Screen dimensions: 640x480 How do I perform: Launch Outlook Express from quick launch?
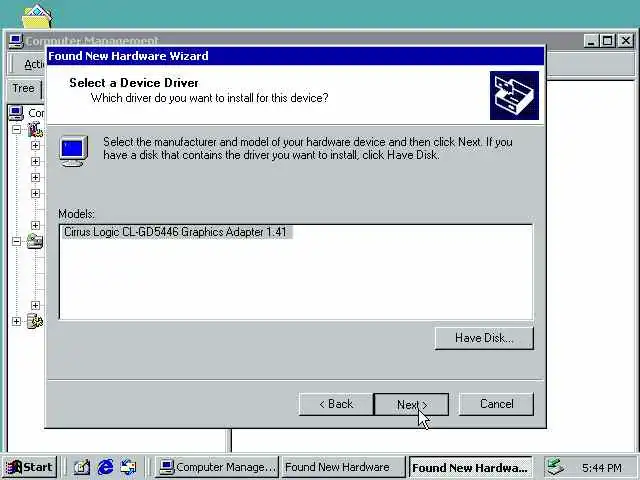pos(128,467)
